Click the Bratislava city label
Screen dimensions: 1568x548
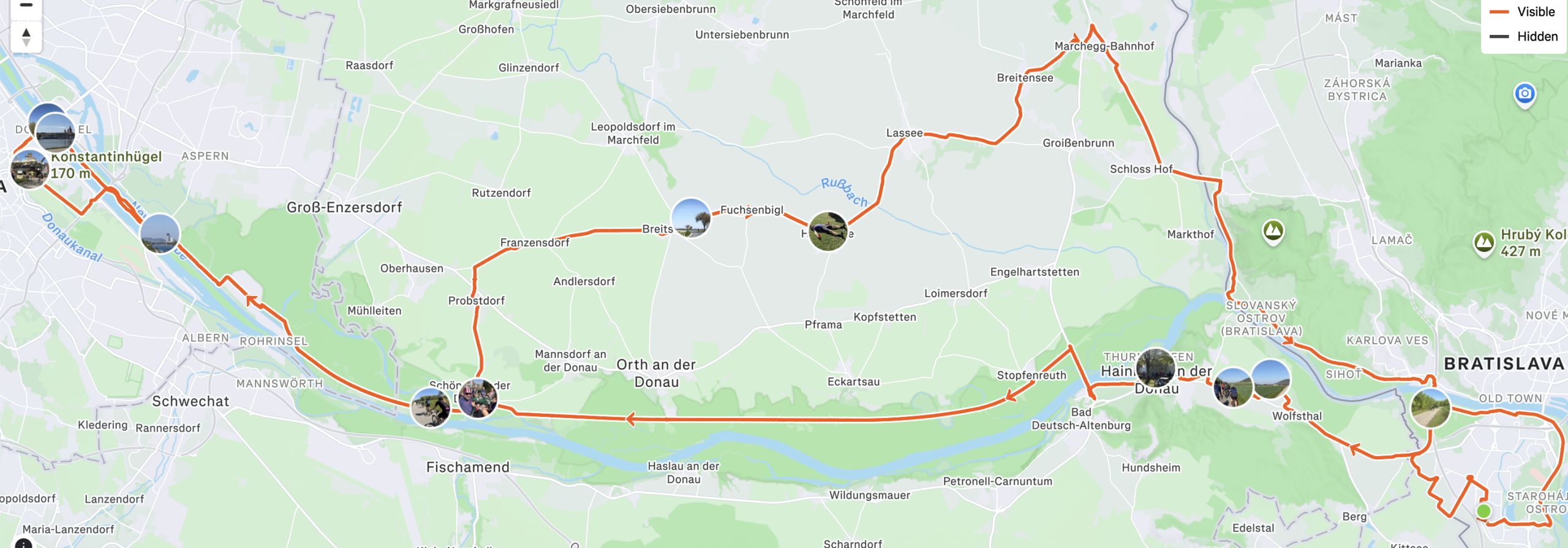click(x=1504, y=363)
